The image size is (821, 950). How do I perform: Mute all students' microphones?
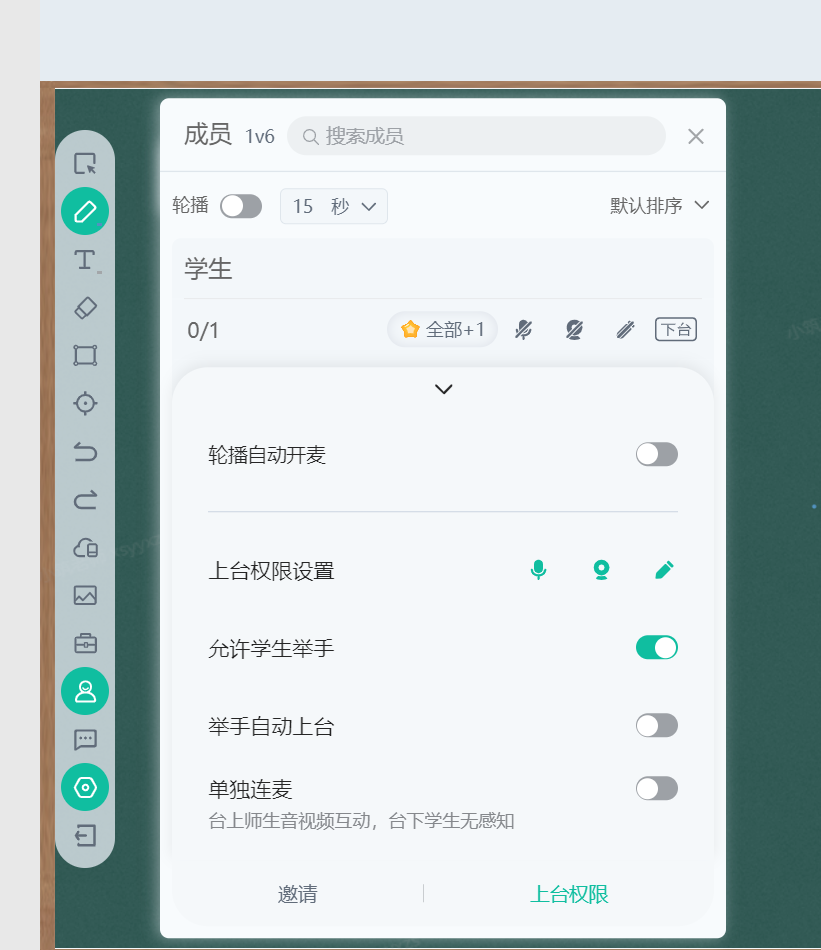coord(524,330)
